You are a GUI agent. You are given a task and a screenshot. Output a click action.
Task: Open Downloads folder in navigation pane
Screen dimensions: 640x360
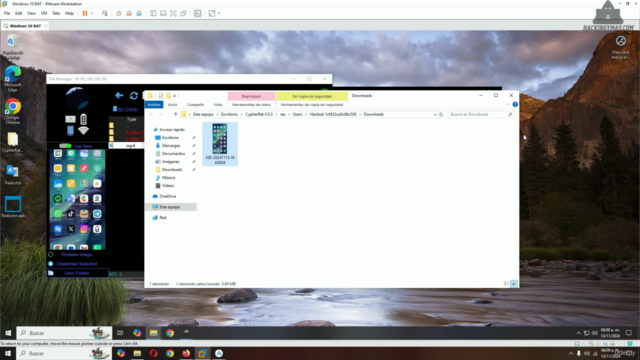tap(171, 169)
